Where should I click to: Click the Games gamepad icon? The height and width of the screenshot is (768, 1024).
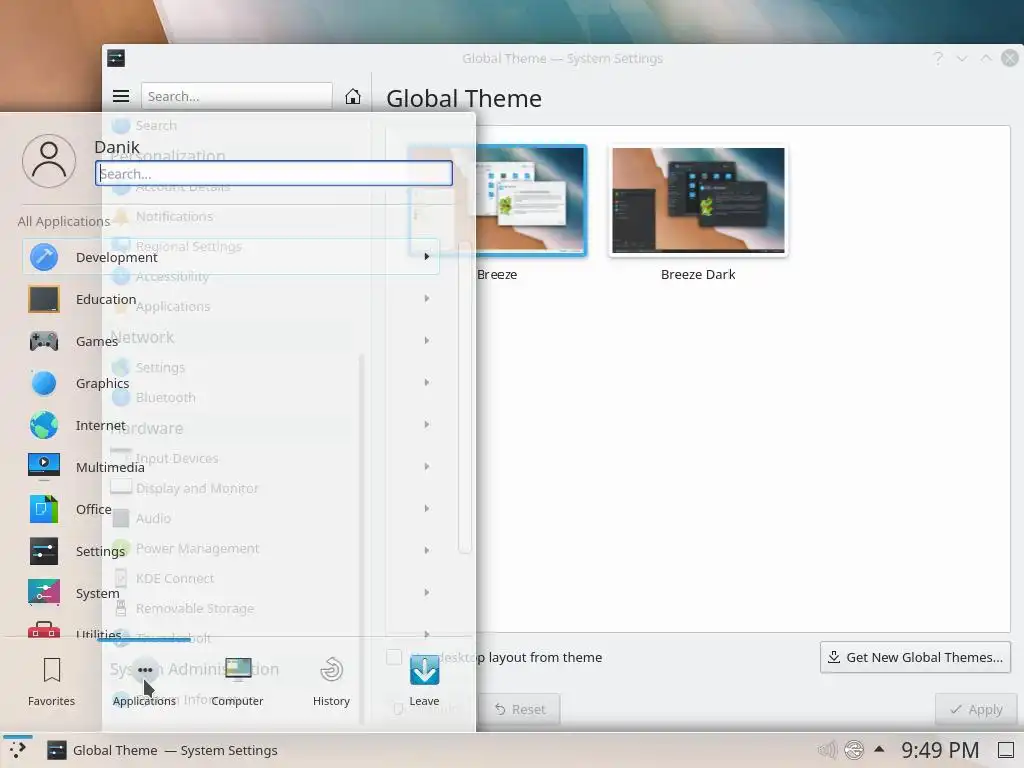pyautogui.click(x=44, y=341)
